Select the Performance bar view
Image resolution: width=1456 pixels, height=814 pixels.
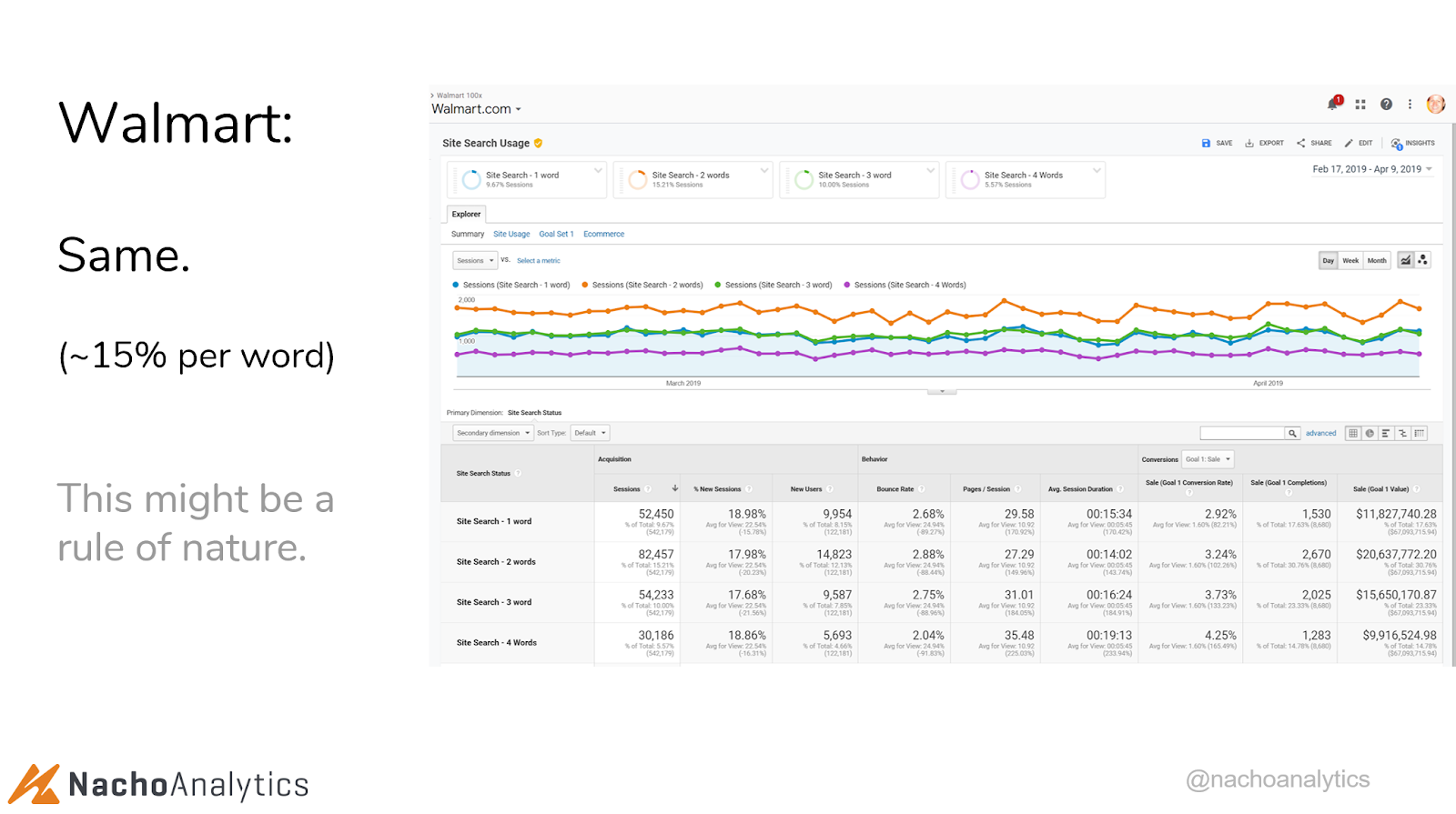pyautogui.click(x=1386, y=434)
